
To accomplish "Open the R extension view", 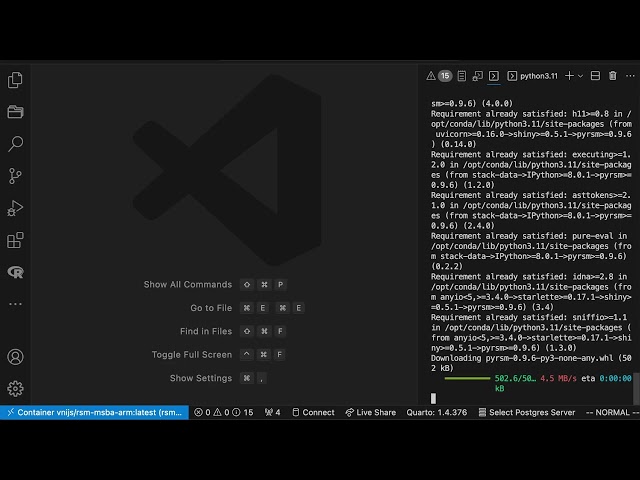I will click(x=15, y=272).
